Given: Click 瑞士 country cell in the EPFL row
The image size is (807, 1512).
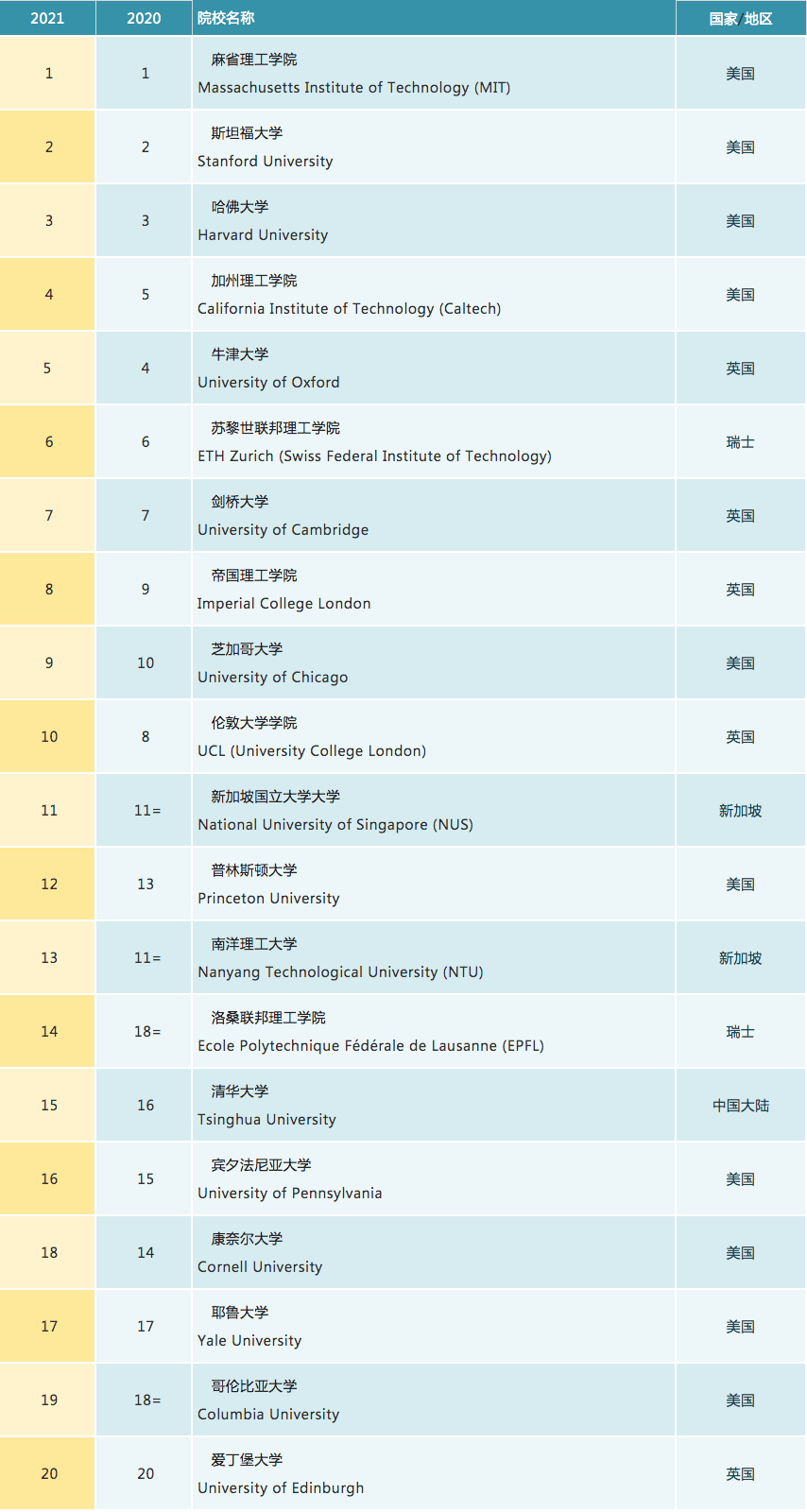Looking at the screenshot, I should click(x=741, y=1032).
